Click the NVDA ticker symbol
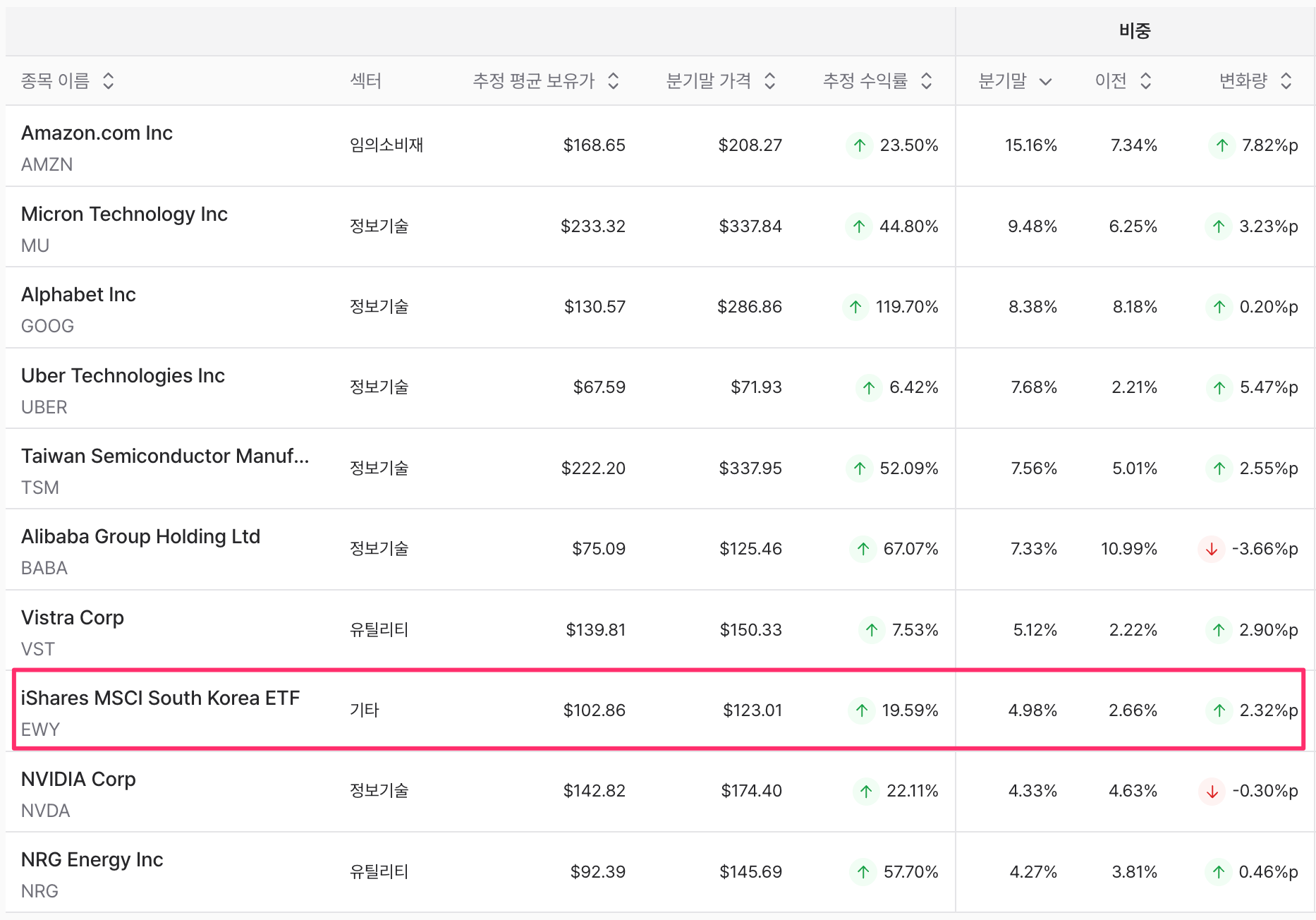This screenshot has height=920, width=1316. (x=45, y=811)
